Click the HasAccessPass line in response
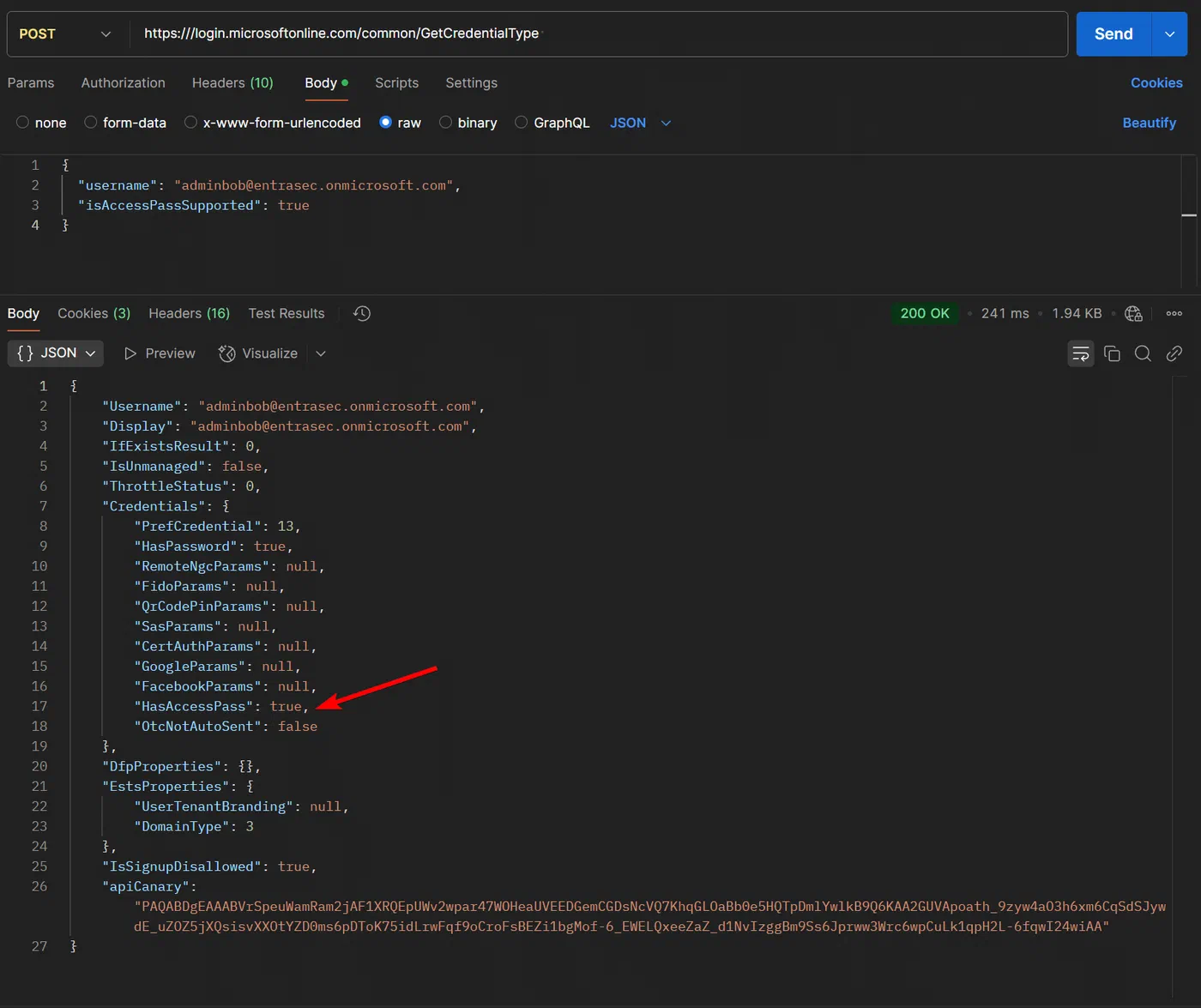Screen dimensions: 1201x1008 (x=221, y=706)
